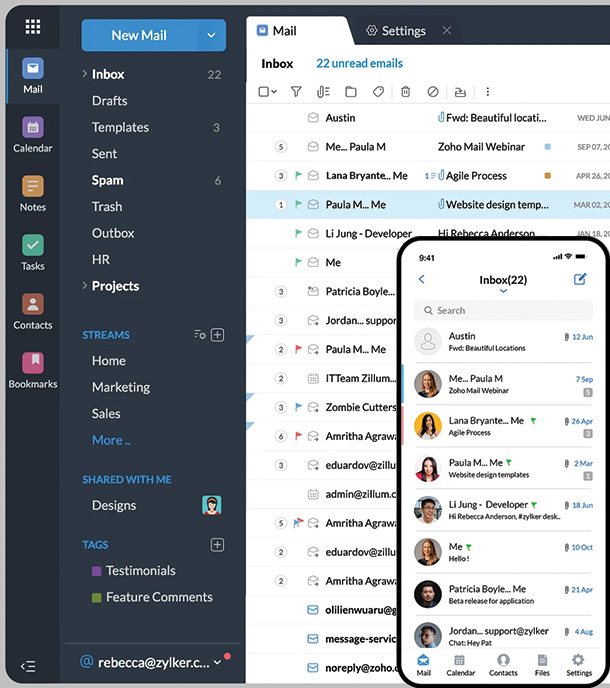The width and height of the screenshot is (610, 688).
Task: Open the Templates folder
Action: point(120,127)
